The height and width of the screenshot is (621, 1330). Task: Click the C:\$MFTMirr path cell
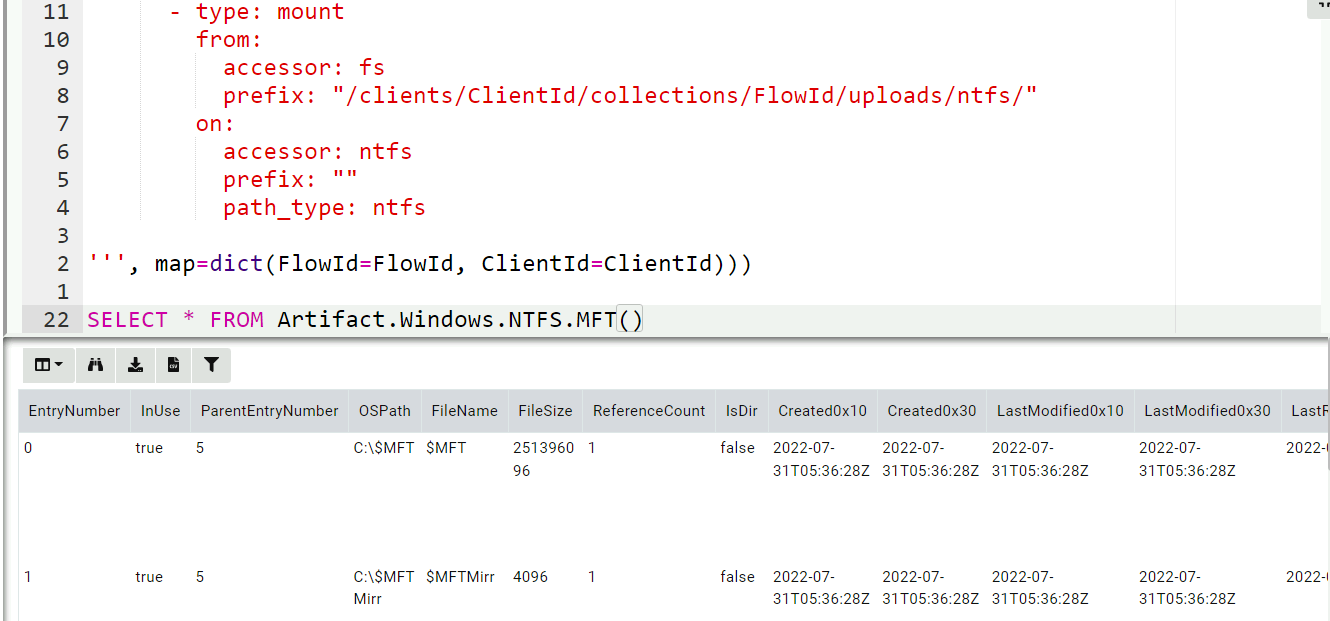(384, 587)
